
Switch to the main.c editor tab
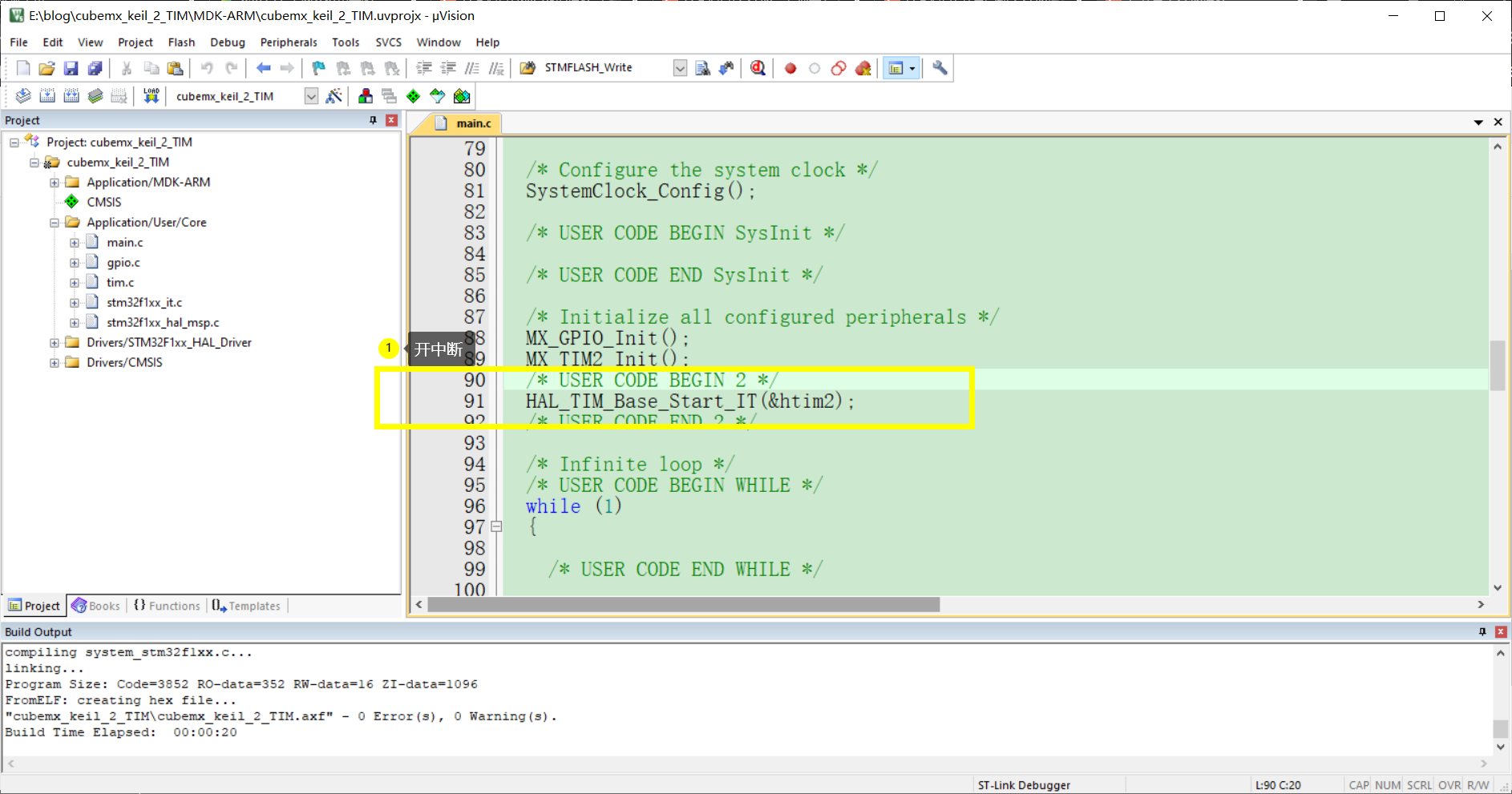tap(465, 123)
